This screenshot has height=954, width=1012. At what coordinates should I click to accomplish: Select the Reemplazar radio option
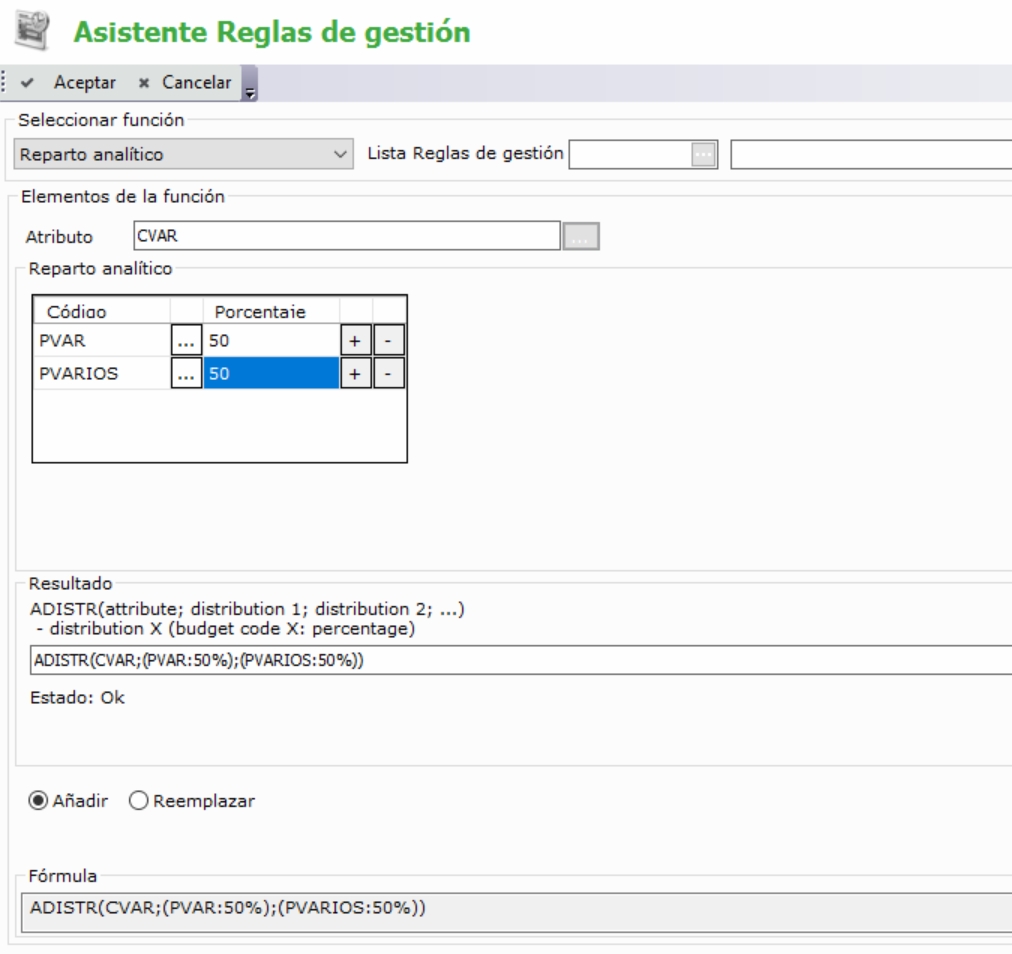(x=138, y=801)
